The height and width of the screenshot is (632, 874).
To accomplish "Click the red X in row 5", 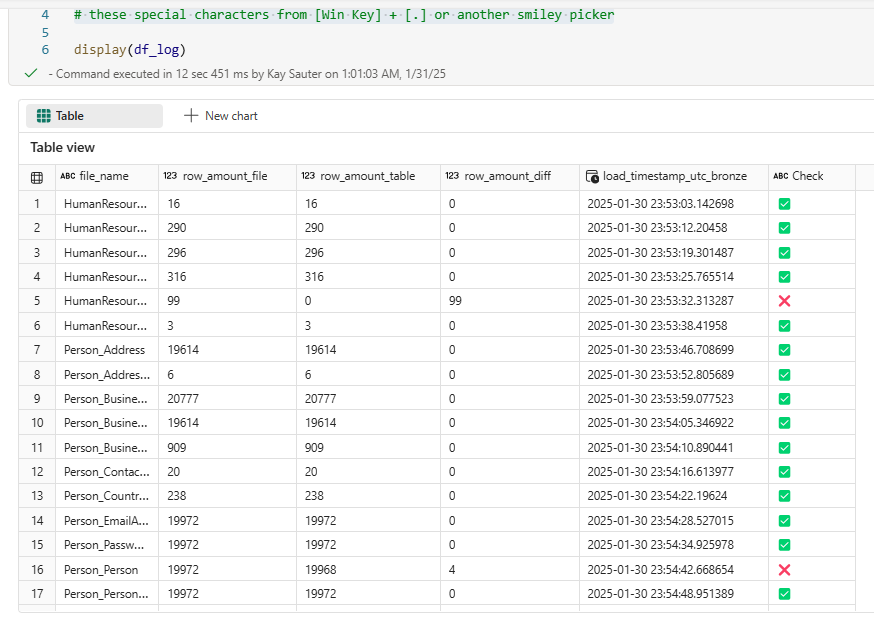I will pyautogui.click(x=784, y=301).
